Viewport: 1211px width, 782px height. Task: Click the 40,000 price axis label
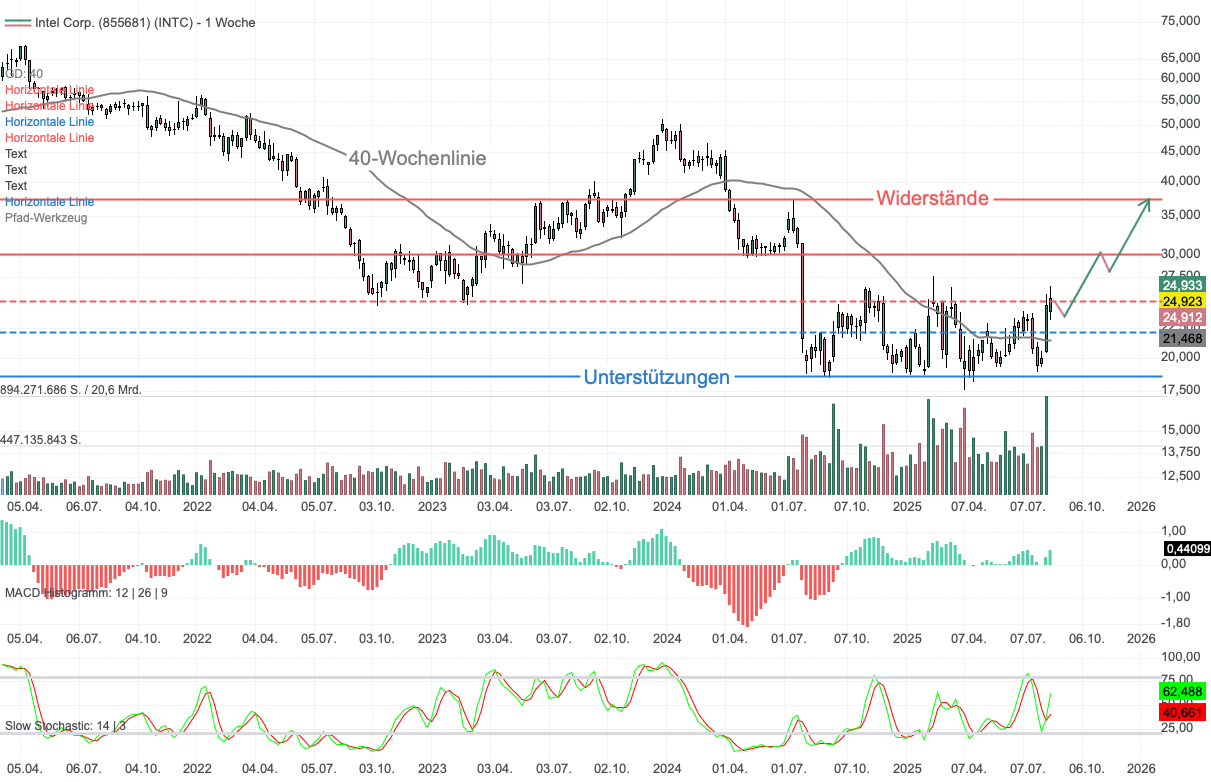(1180, 180)
